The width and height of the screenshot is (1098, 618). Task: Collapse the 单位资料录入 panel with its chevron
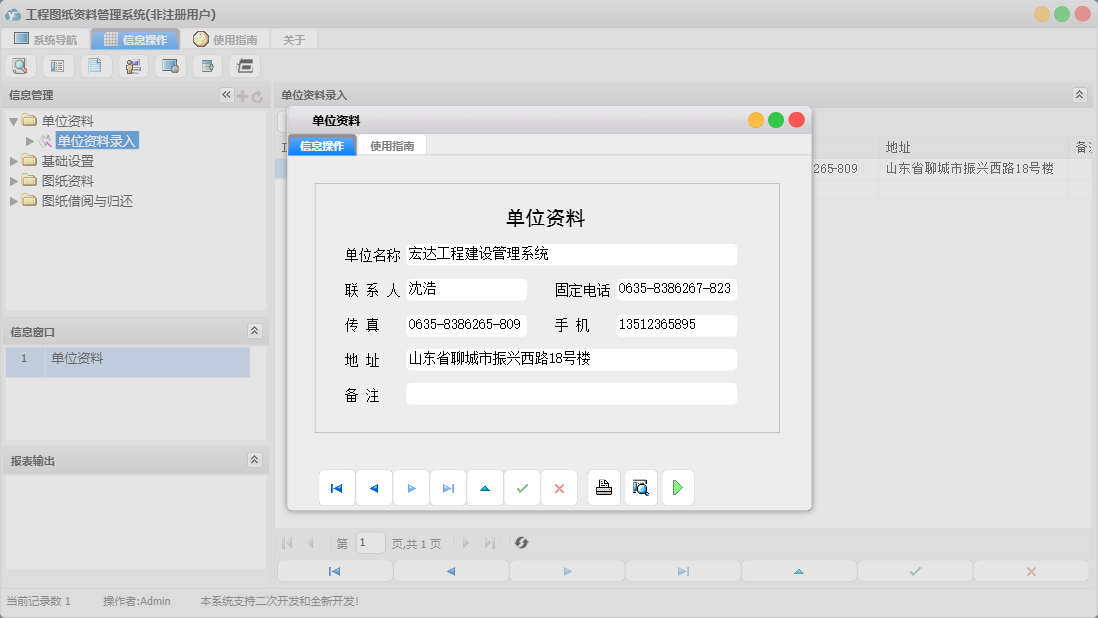click(1078, 95)
